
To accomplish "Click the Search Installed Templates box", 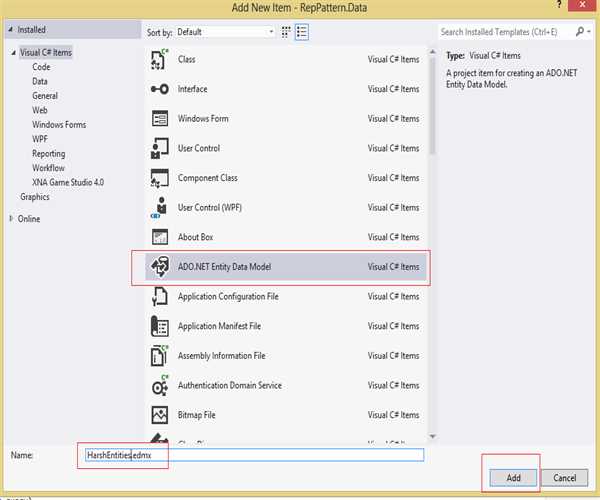I will click(x=506, y=32).
